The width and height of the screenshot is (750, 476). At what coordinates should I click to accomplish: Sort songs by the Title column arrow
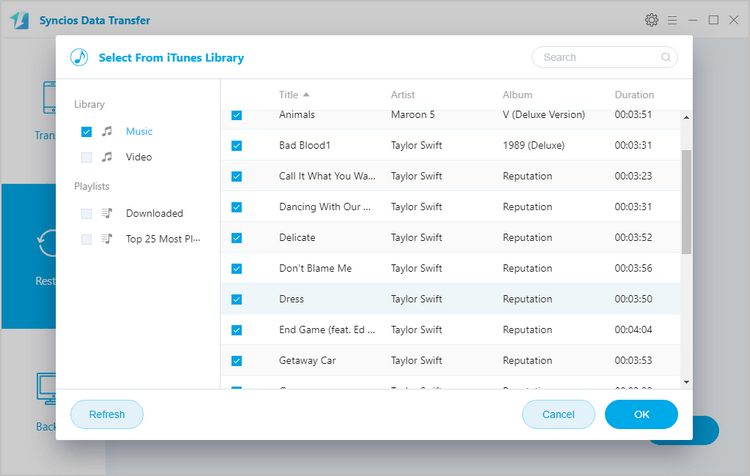click(306, 95)
